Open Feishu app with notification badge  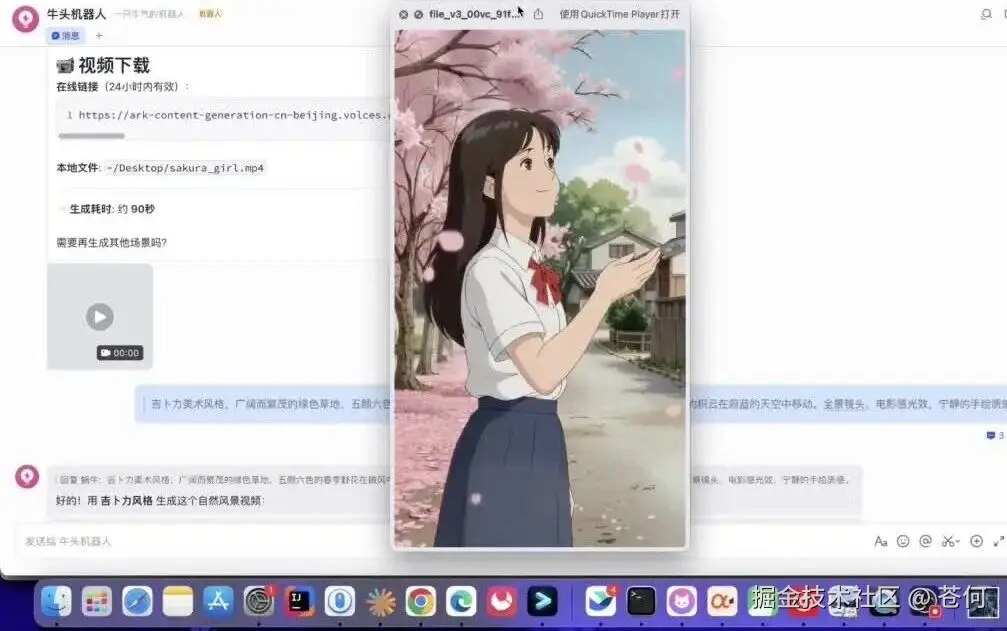[x=600, y=602]
